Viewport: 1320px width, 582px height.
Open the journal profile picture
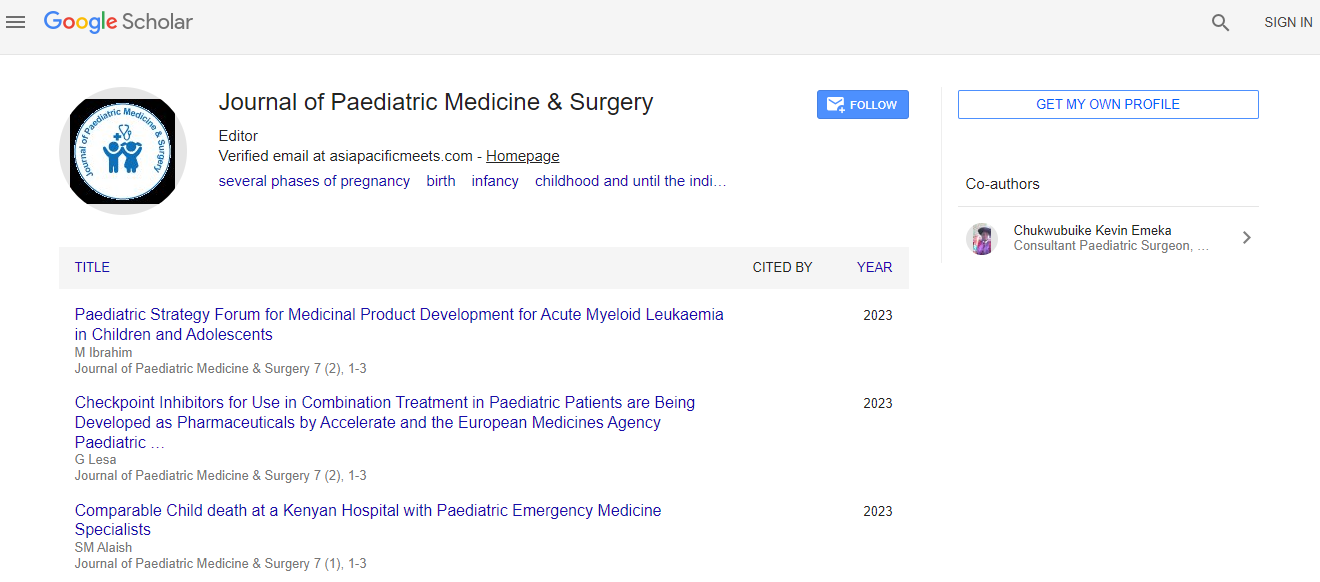click(x=123, y=150)
